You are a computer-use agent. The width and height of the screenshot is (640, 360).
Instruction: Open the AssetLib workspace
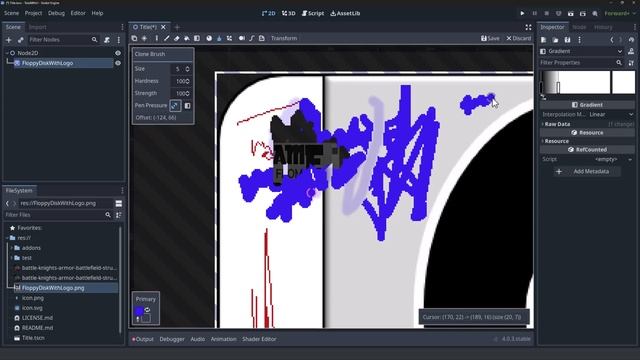pos(345,13)
